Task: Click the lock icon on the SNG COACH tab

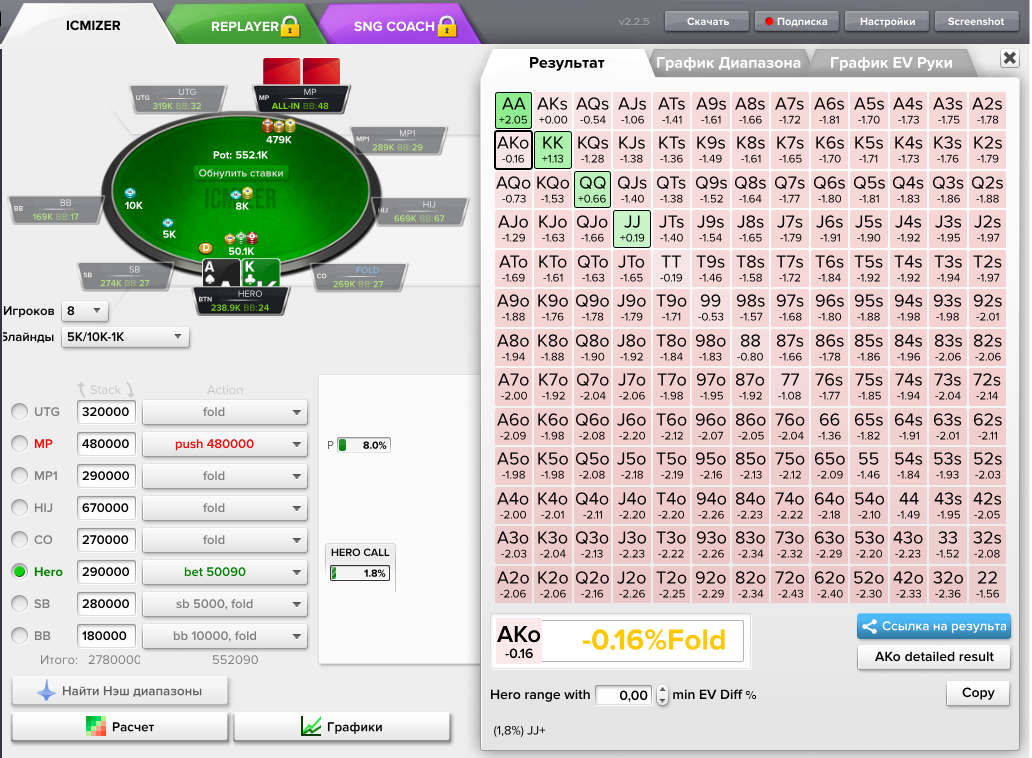Action: coord(447,26)
